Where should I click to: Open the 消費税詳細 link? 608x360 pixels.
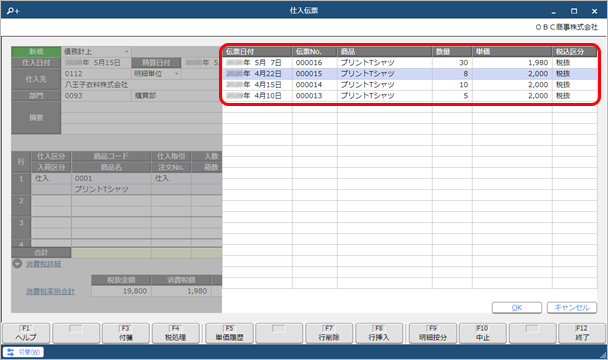coord(43,264)
